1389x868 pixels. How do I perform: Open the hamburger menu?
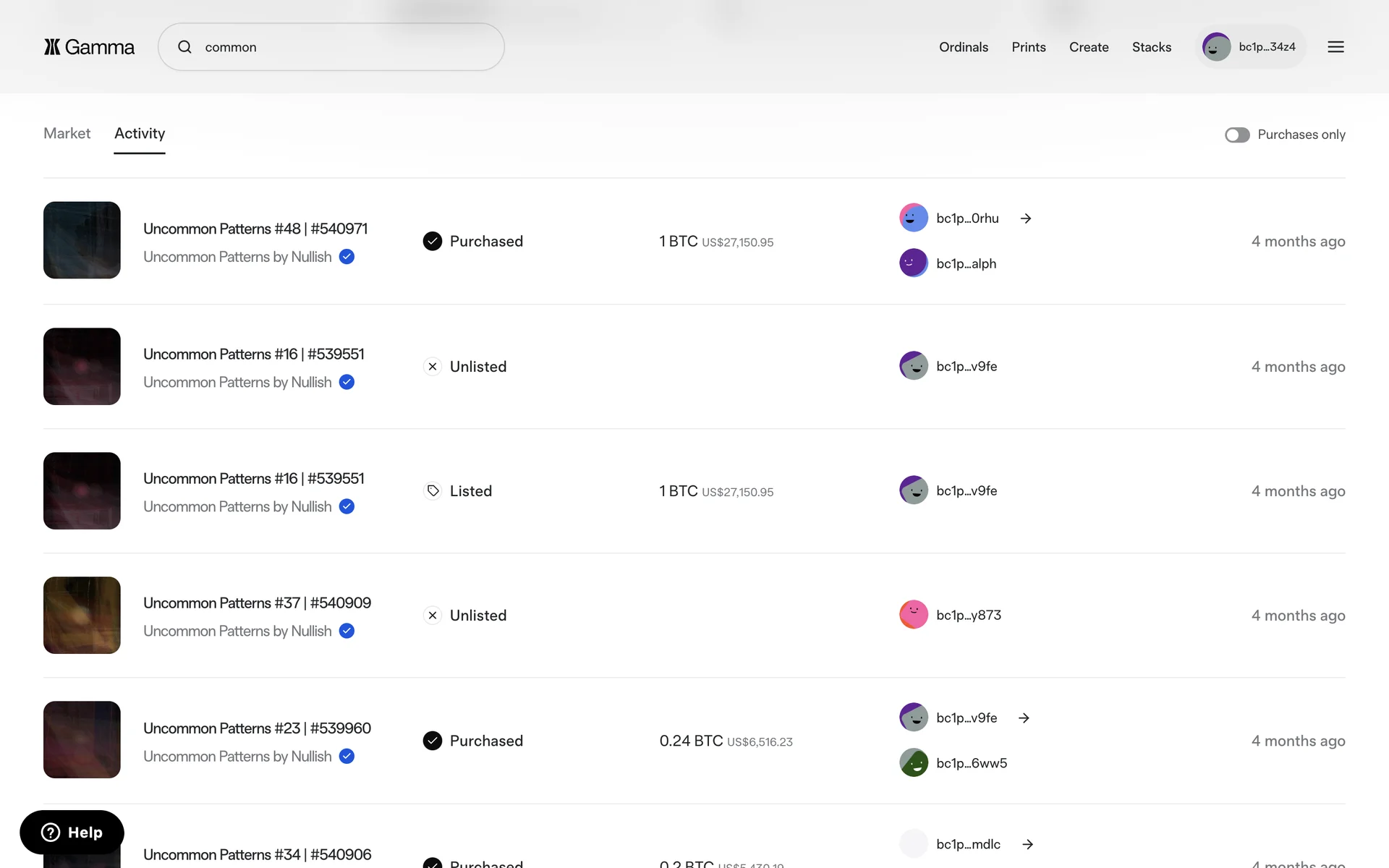coord(1335,47)
